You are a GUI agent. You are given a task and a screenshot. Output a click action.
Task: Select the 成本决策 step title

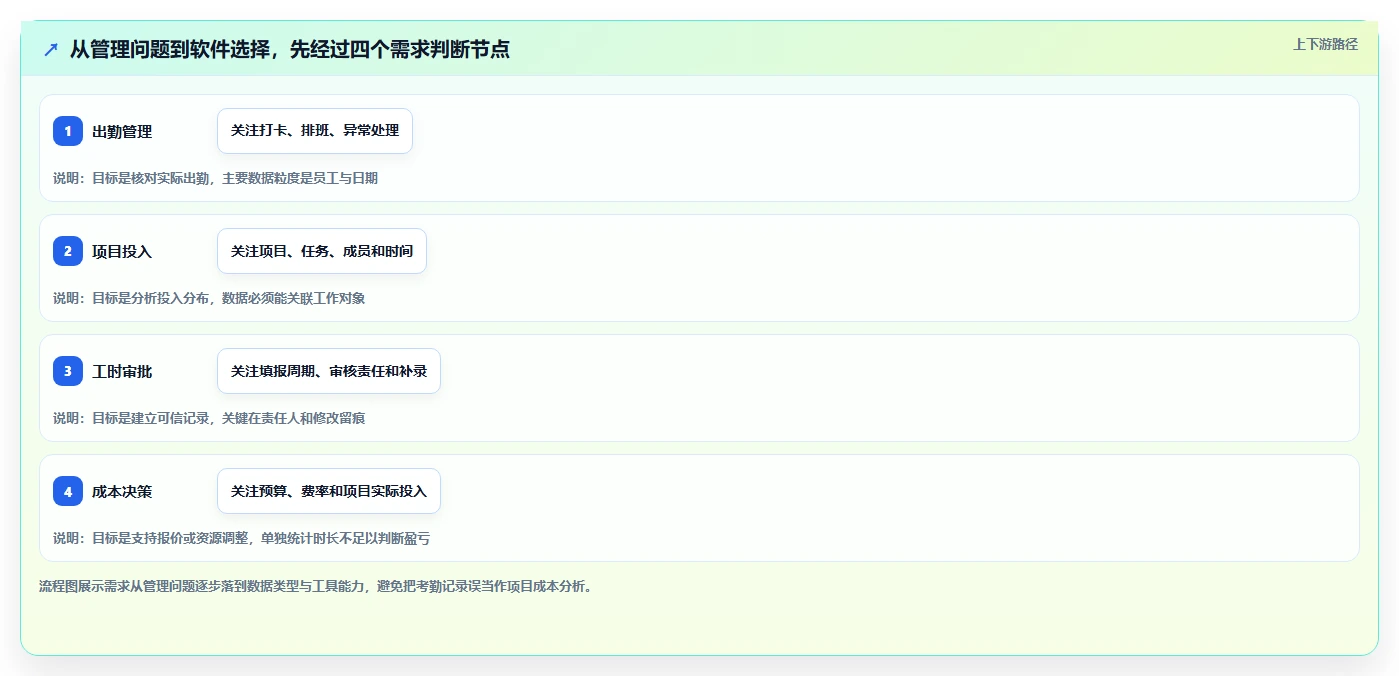[122, 491]
